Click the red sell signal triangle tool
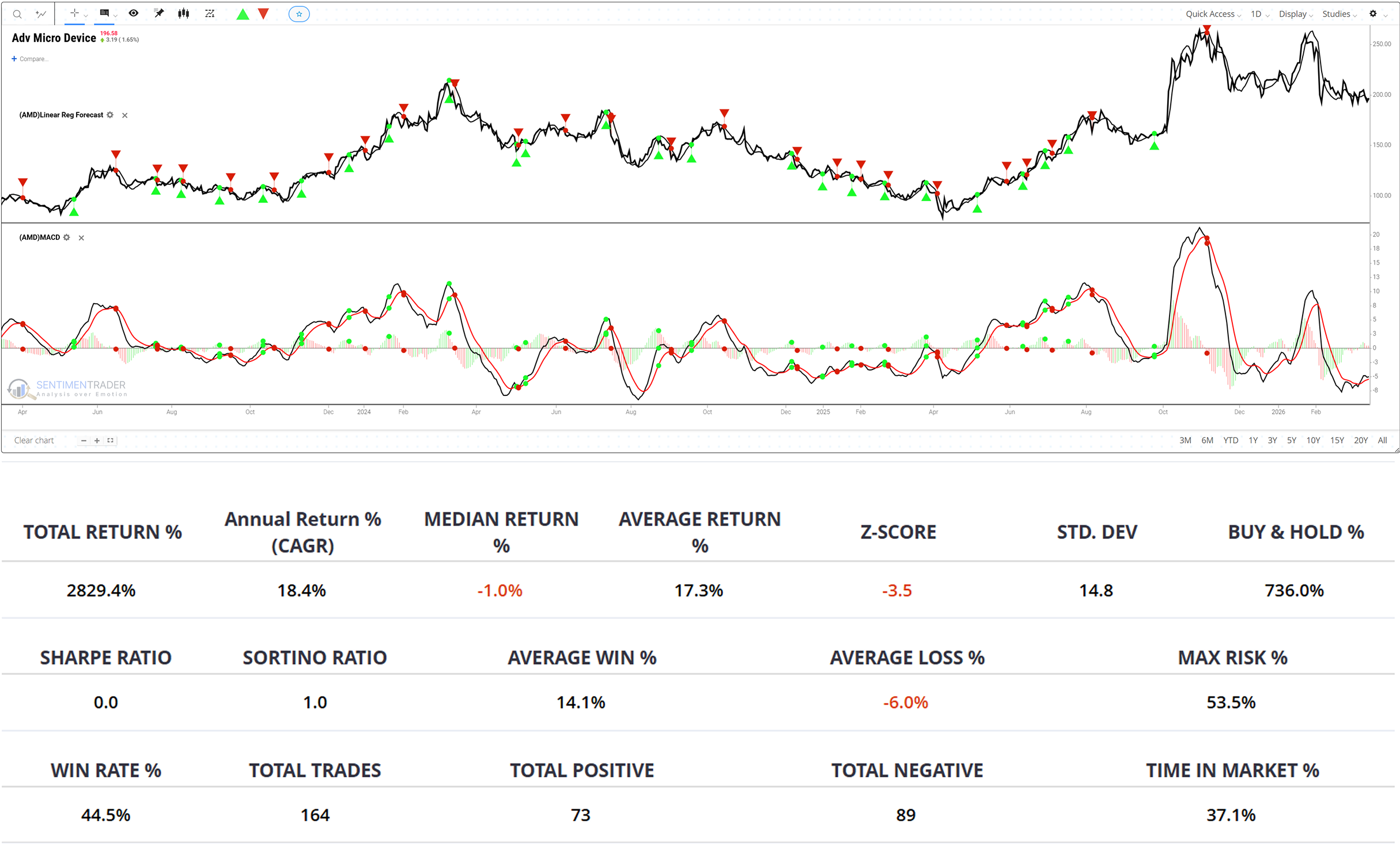 tap(263, 14)
